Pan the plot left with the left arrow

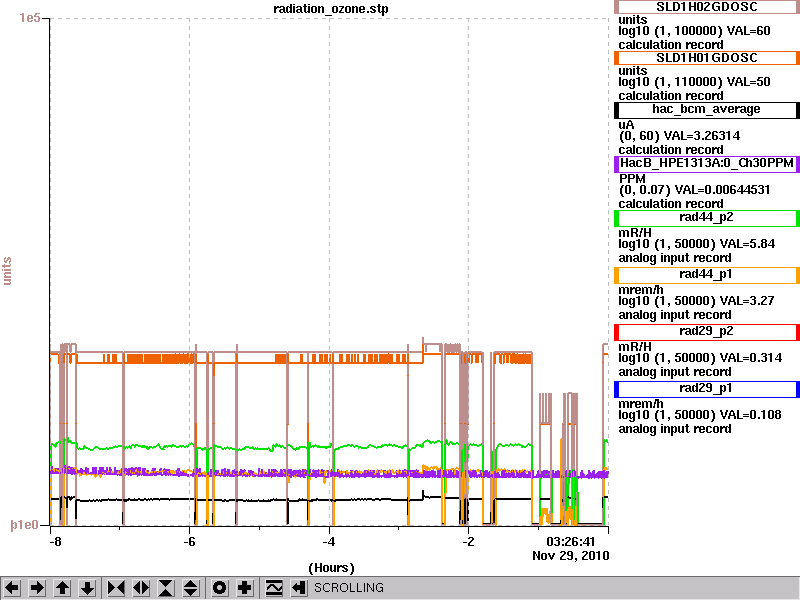coord(13,588)
